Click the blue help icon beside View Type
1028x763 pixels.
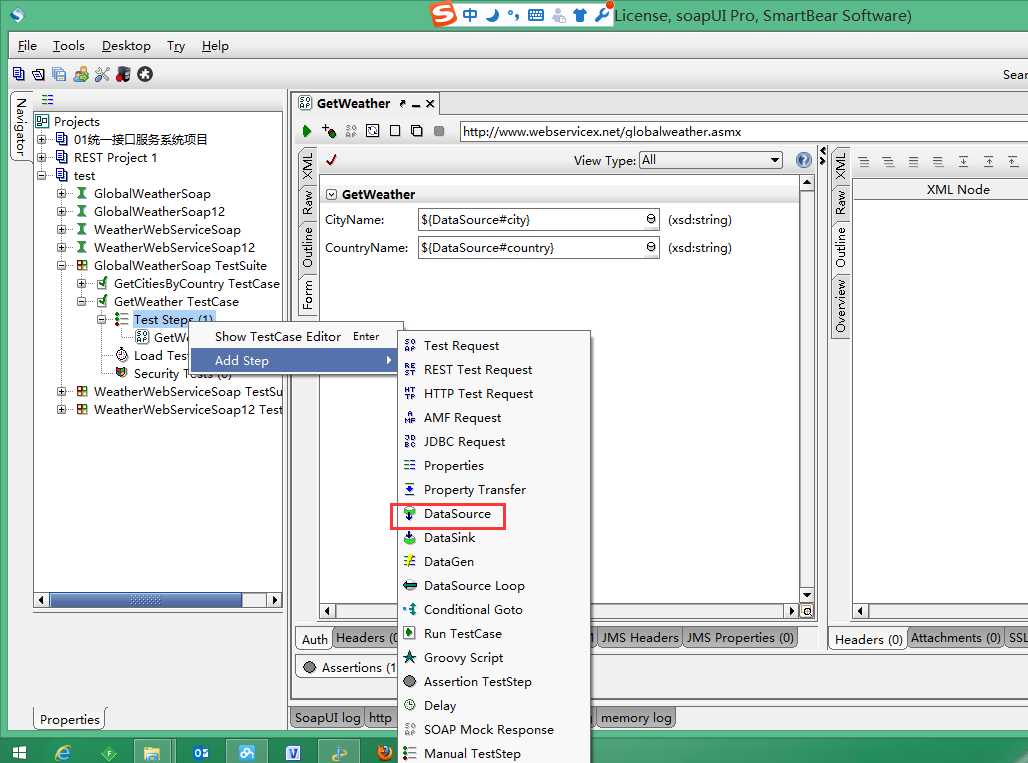pyautogui.click(x=803, y=160)
